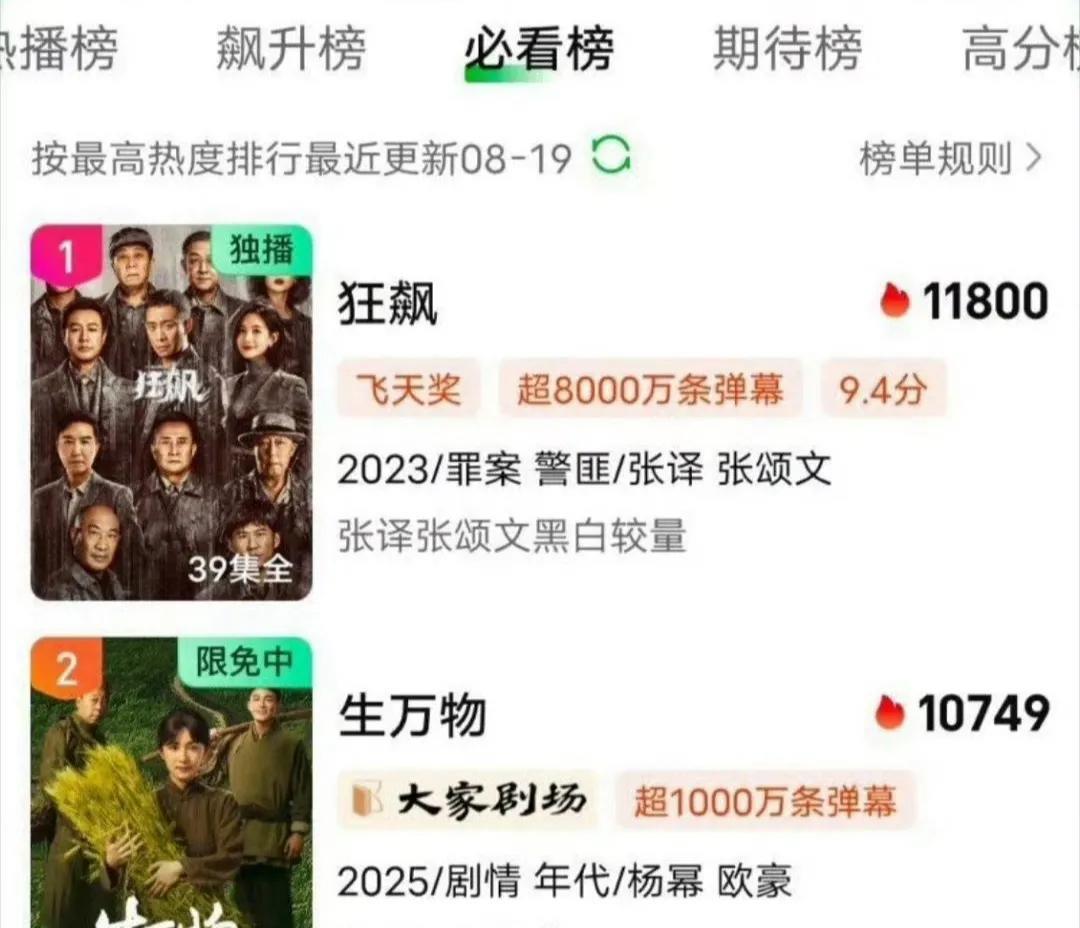The height and width of the screenshot is (928, 1080).
Task: Tap the flame icon beside 10749
Action: pyautogui.click(x=889, y=712)
